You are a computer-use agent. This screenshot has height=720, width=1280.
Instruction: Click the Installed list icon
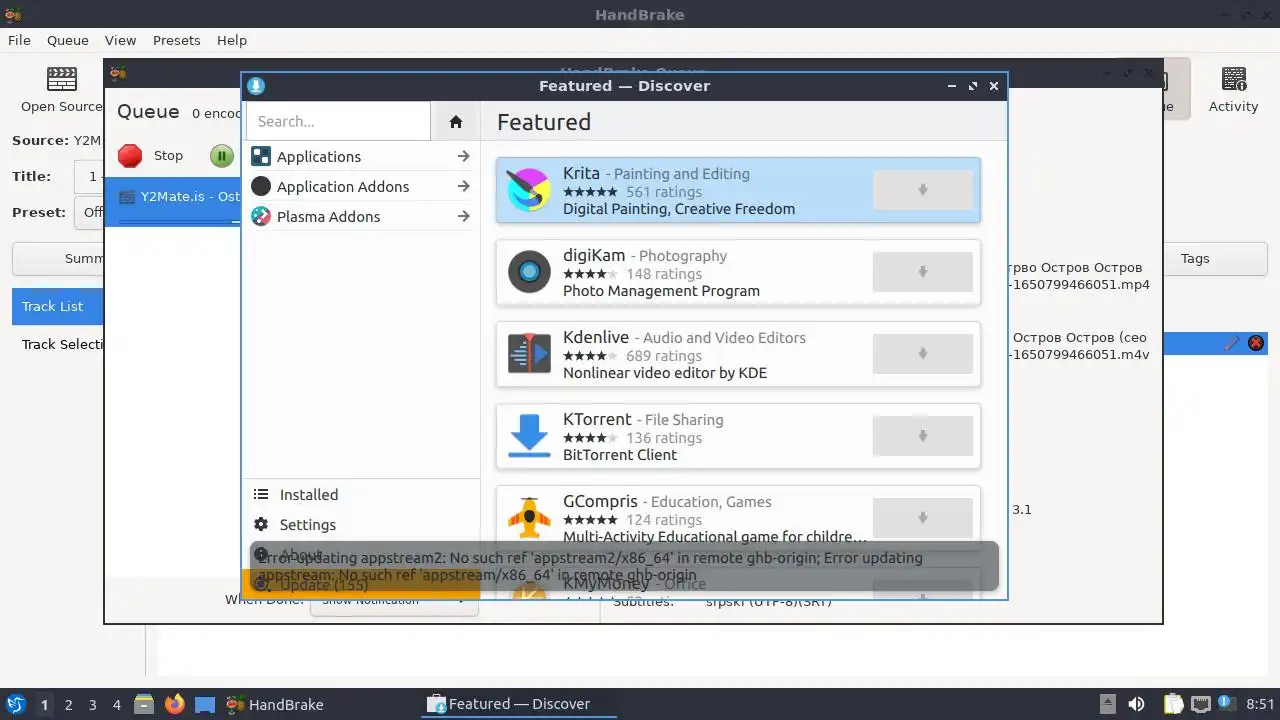click(x=261, y=494)
